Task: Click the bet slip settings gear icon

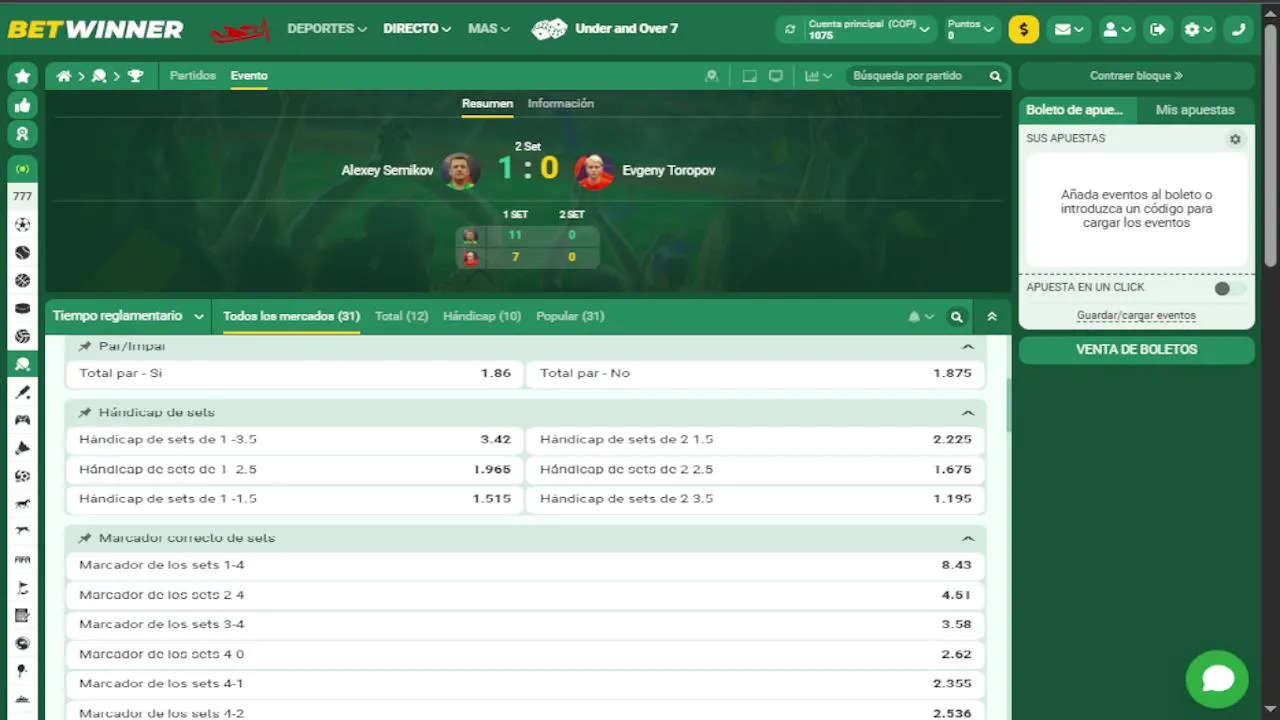Action: pyautogui.click(x=1235, y=139)
